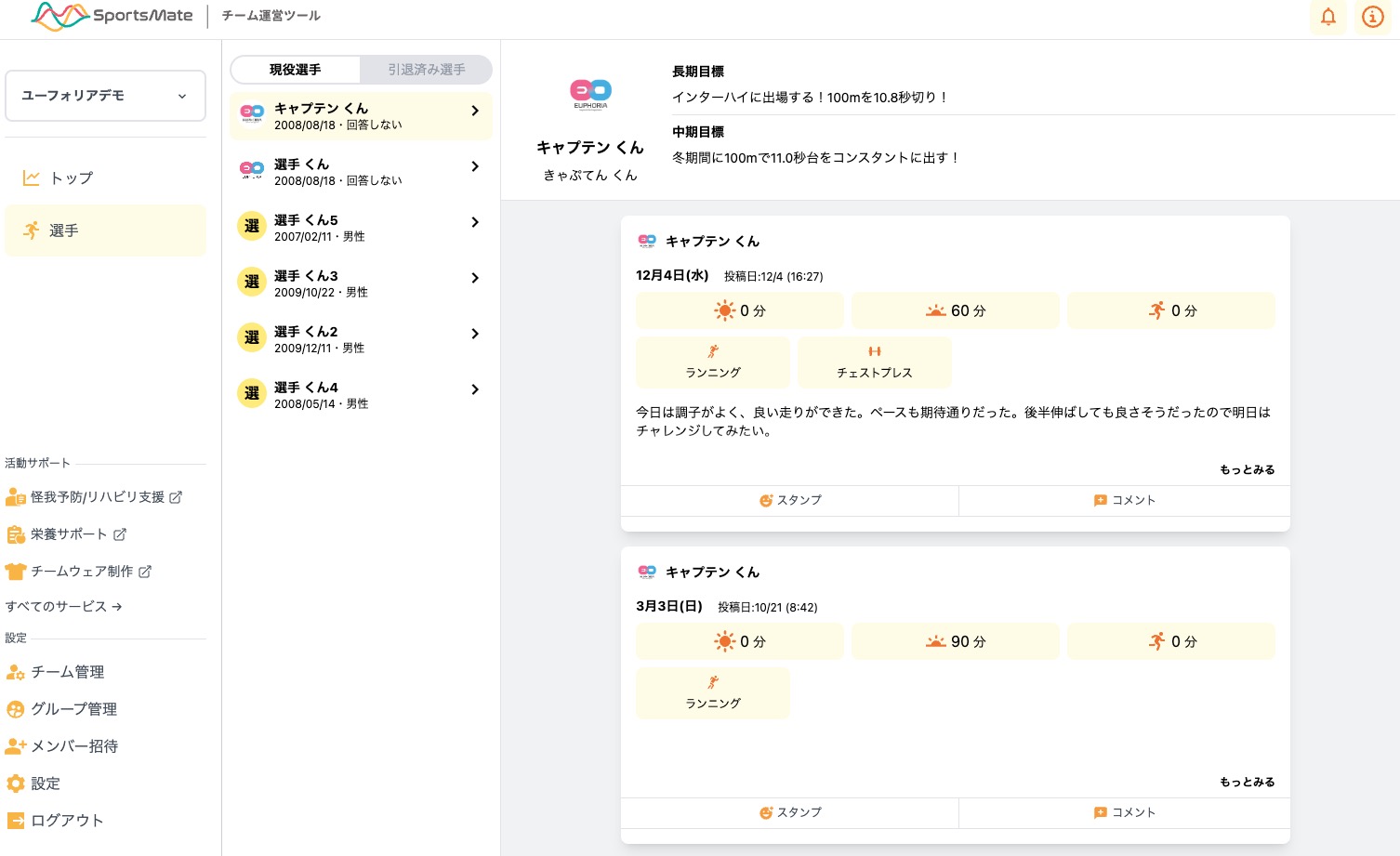
Task: Click the injury prevention icon
Action: tap(16, 497)
